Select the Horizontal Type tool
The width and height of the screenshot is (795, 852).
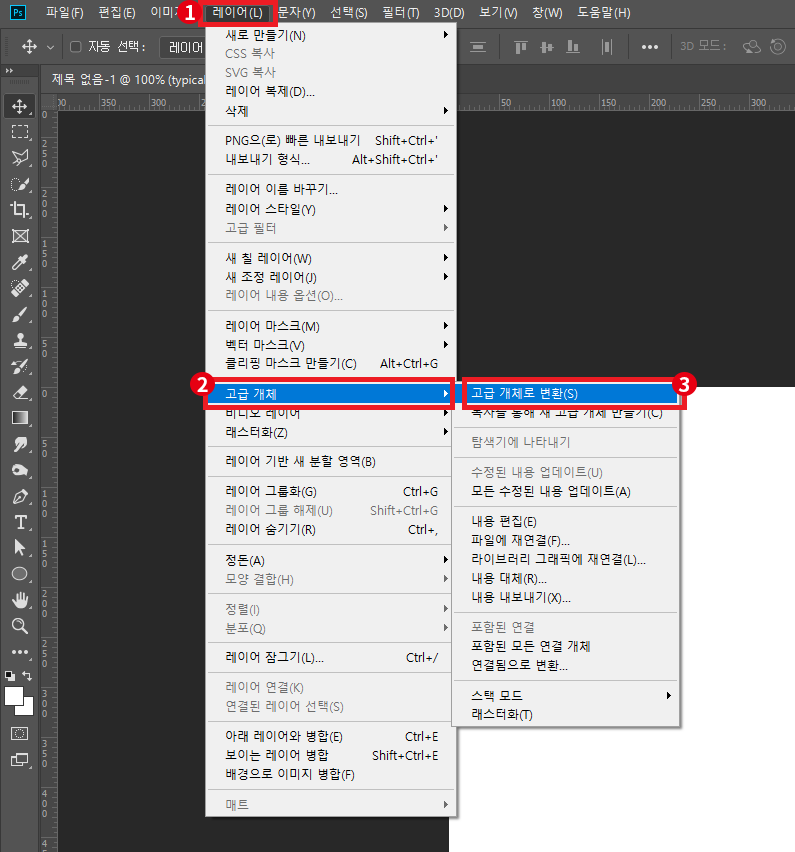click(x=20, y=522)
